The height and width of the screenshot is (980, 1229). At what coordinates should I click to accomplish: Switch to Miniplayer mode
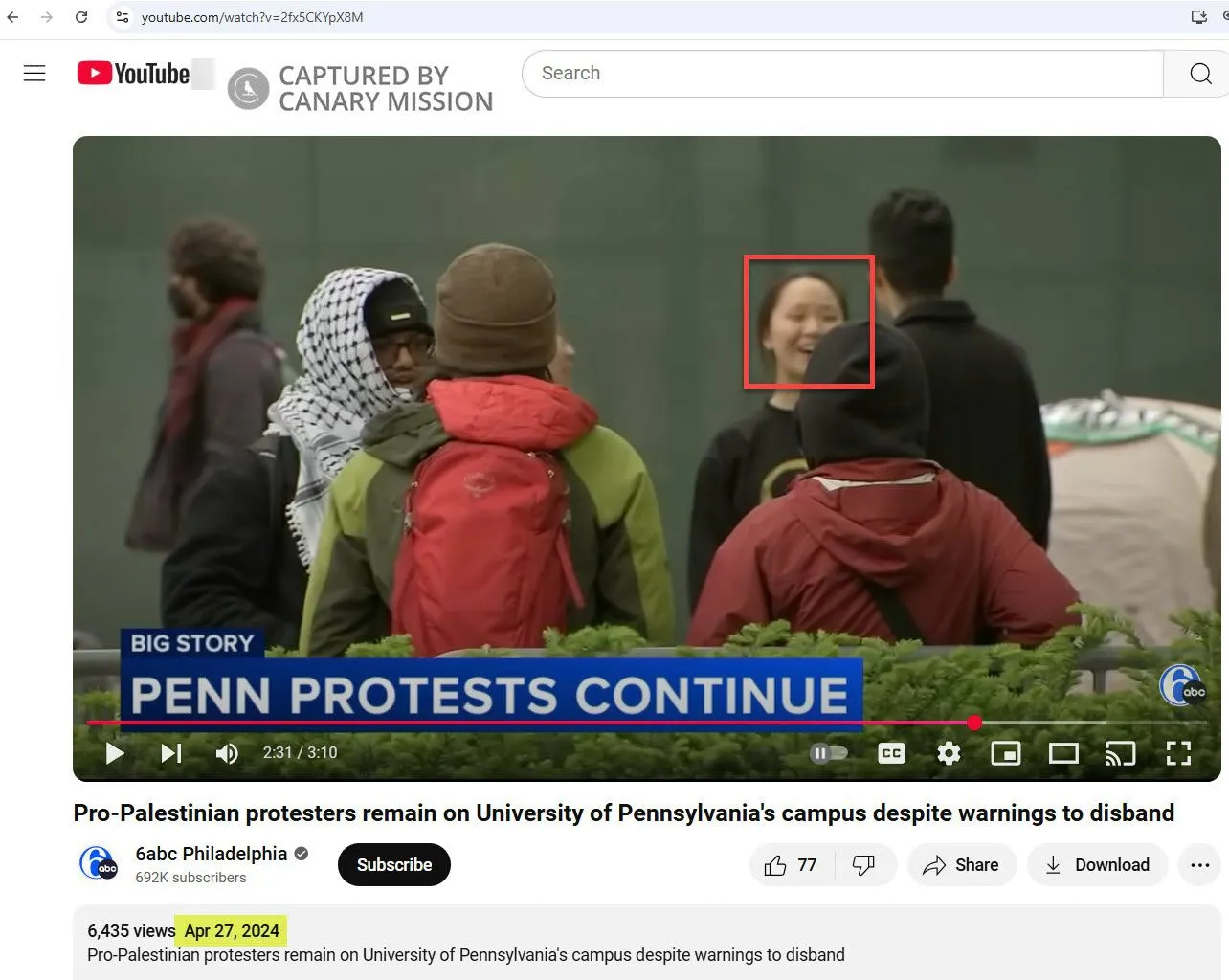1006,753
